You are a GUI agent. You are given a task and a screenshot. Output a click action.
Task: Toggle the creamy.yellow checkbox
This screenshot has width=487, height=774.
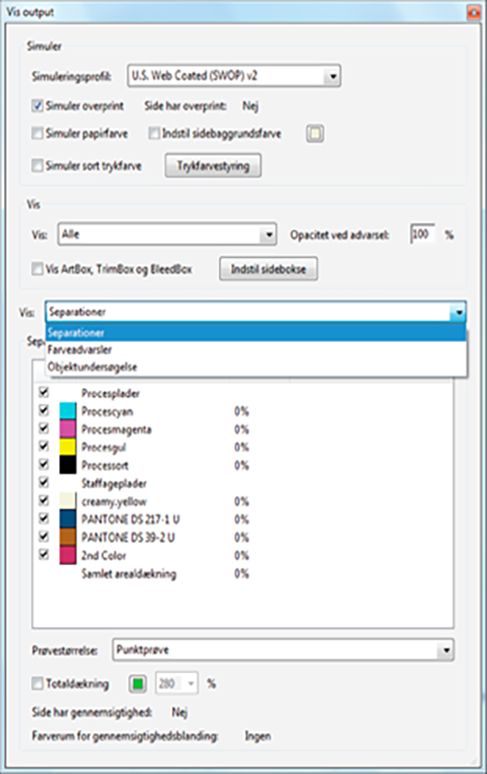(x=44, y=501)
